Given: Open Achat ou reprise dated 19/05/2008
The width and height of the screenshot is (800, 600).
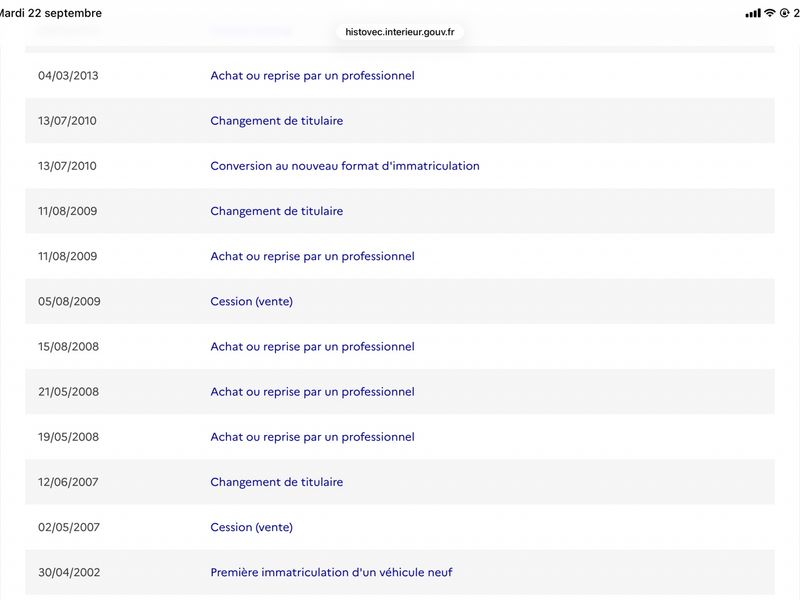Looking at the screenshot, I should (x=312, y=437).
